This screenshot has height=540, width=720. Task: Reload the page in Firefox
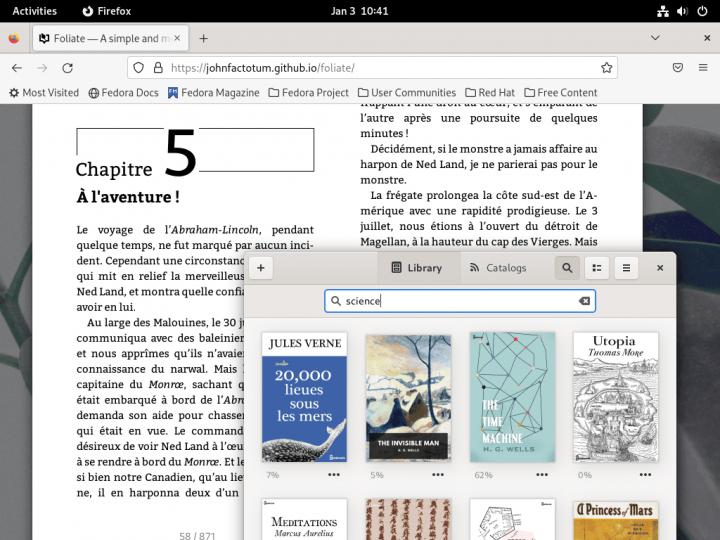point(67,68)
